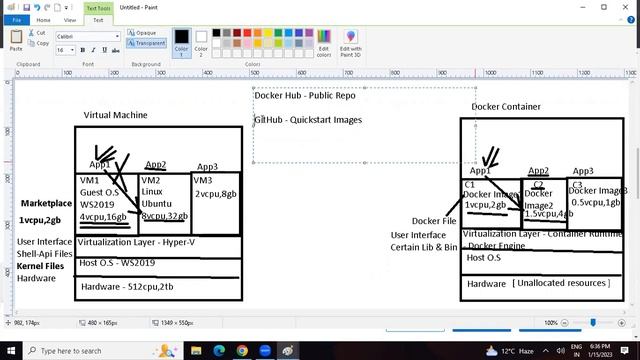Switch to the Home ribbon tab

click(x=43, y=20)
